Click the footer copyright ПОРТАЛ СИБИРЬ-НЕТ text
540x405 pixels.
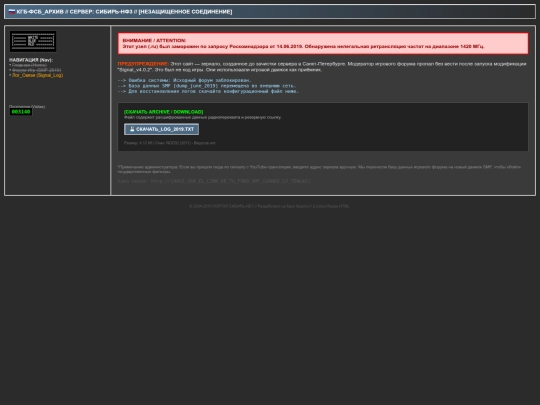coord(269,206)
